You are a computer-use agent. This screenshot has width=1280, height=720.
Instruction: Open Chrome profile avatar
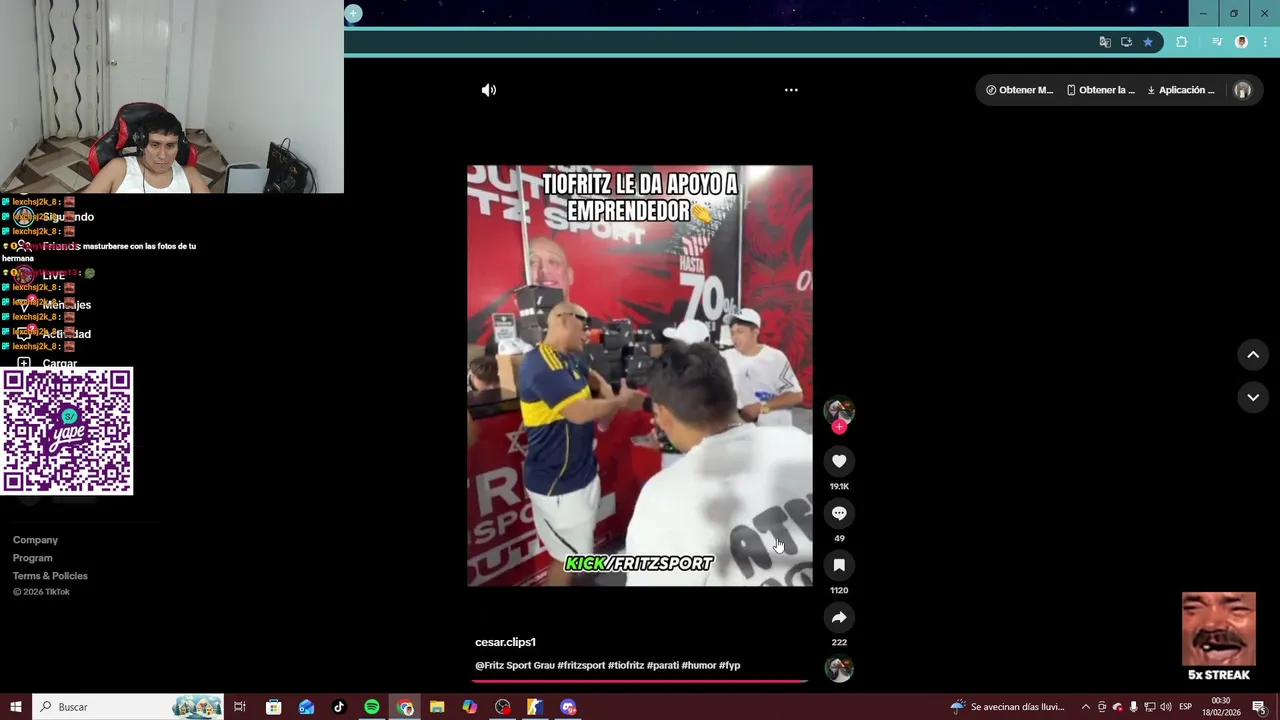coord(1241,42)
